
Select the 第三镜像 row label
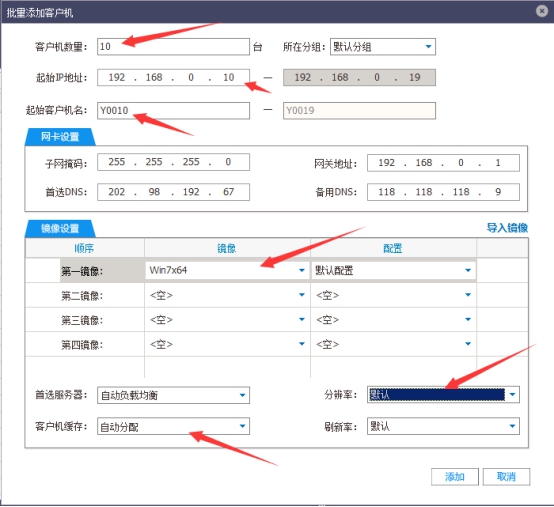coord(82,320)
